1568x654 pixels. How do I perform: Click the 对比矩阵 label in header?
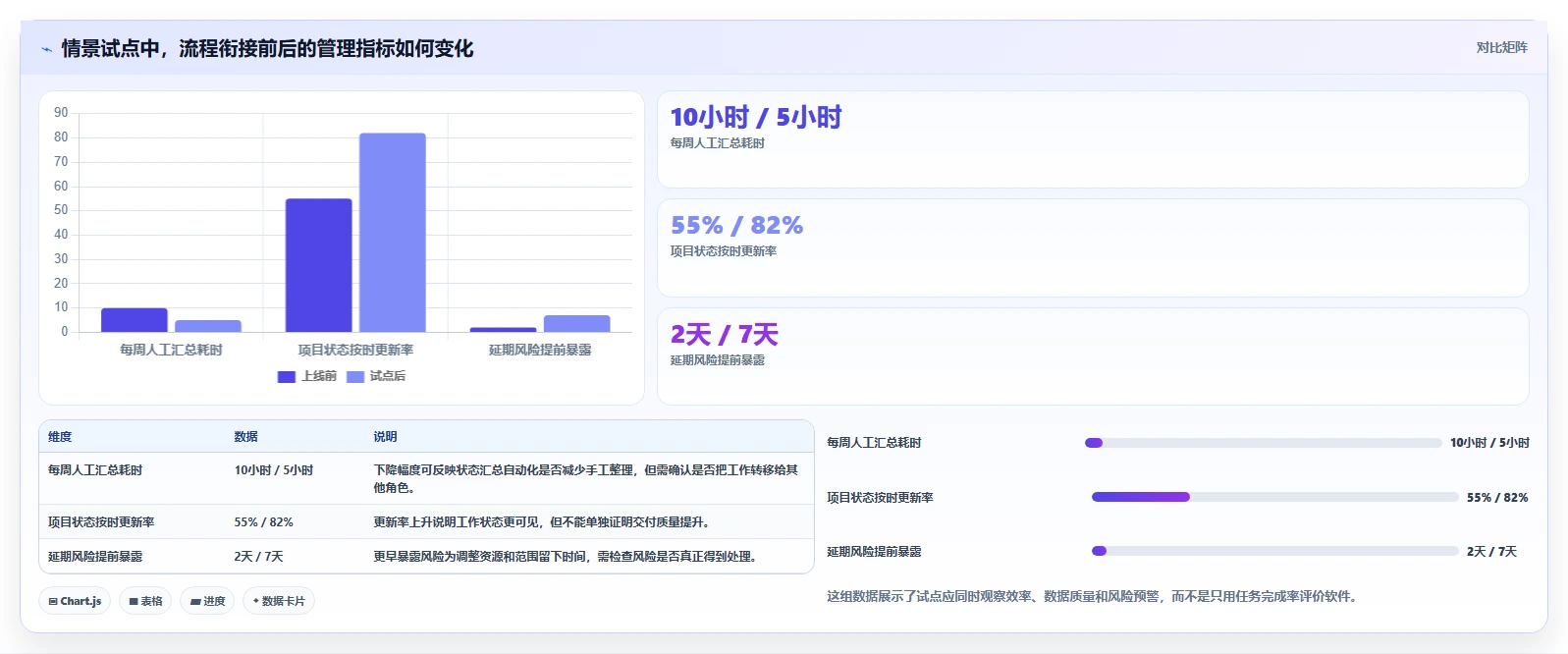point(1501,47)
